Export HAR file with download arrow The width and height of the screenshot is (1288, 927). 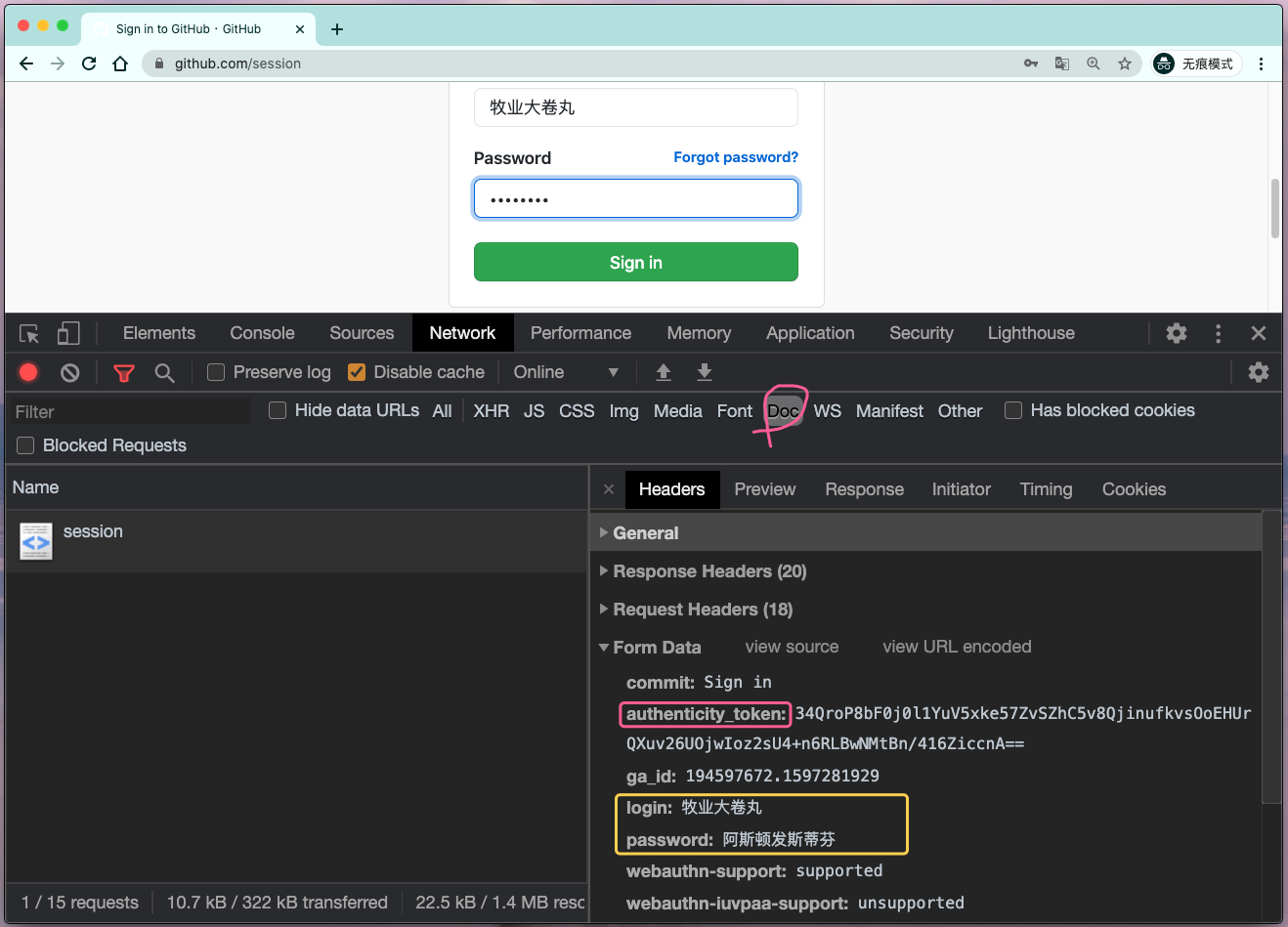(x=705, y=372)
